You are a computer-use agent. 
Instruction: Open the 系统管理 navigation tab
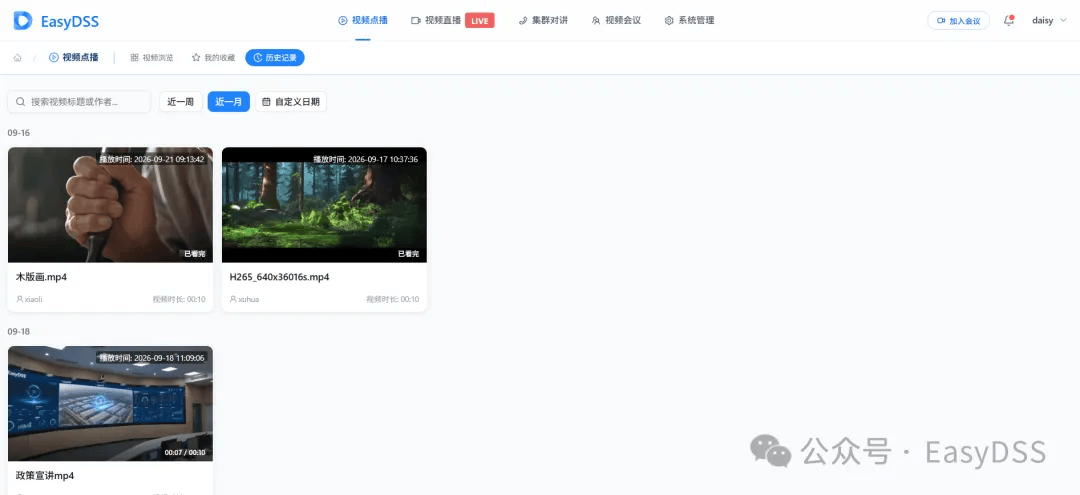(x=689, y=21)
